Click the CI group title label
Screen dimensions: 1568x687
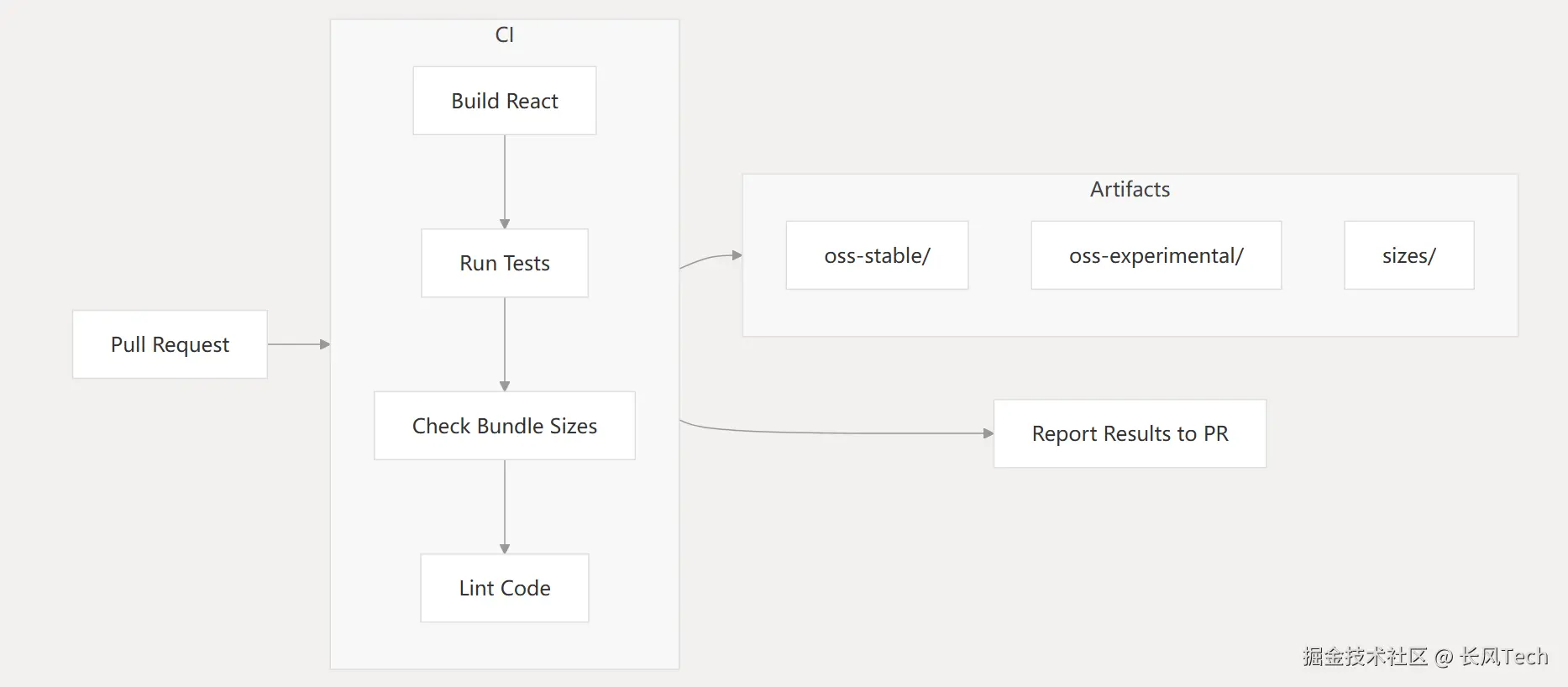click(505, 34)
